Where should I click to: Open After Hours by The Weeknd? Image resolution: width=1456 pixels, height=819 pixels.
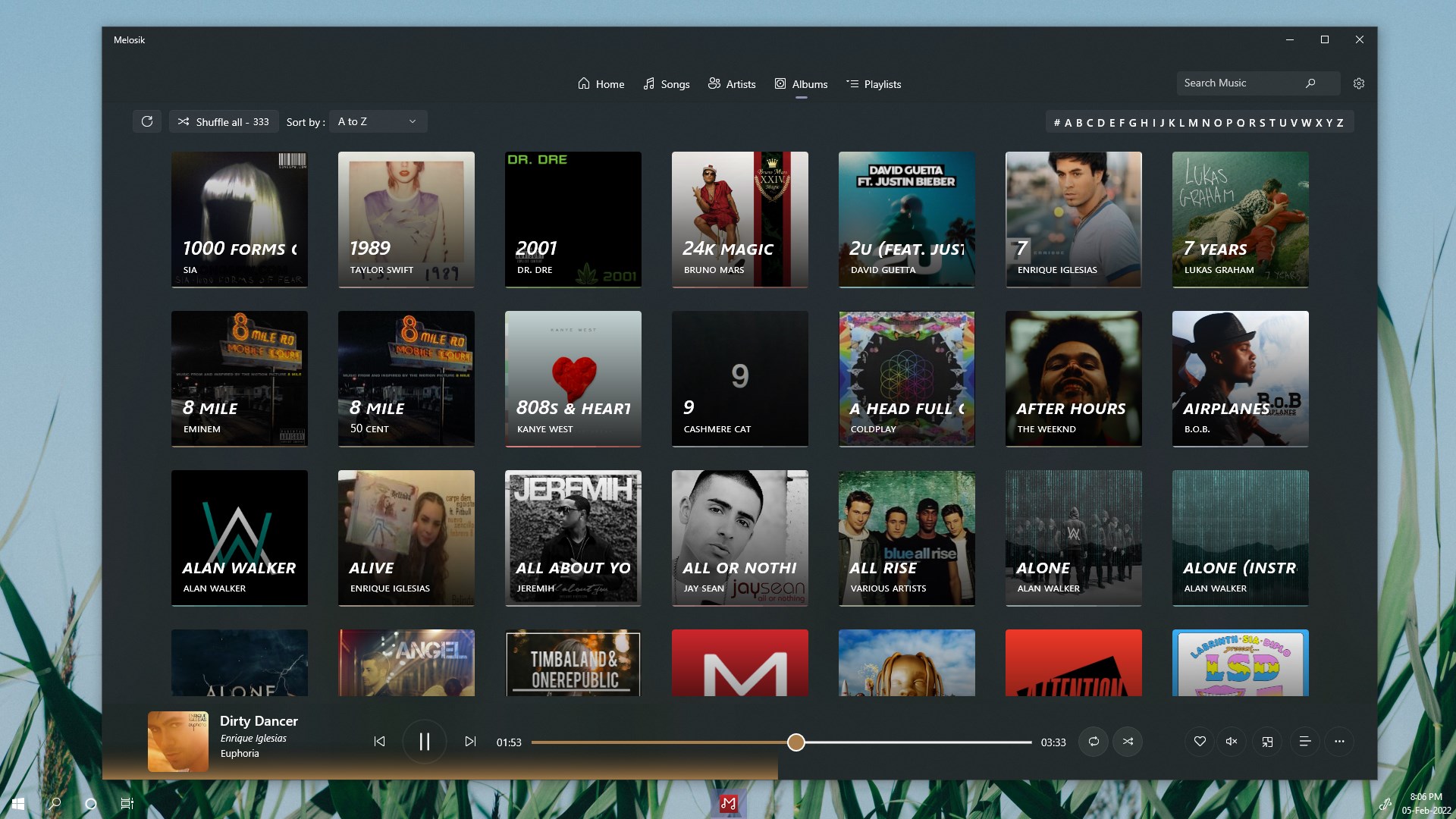1074,378
